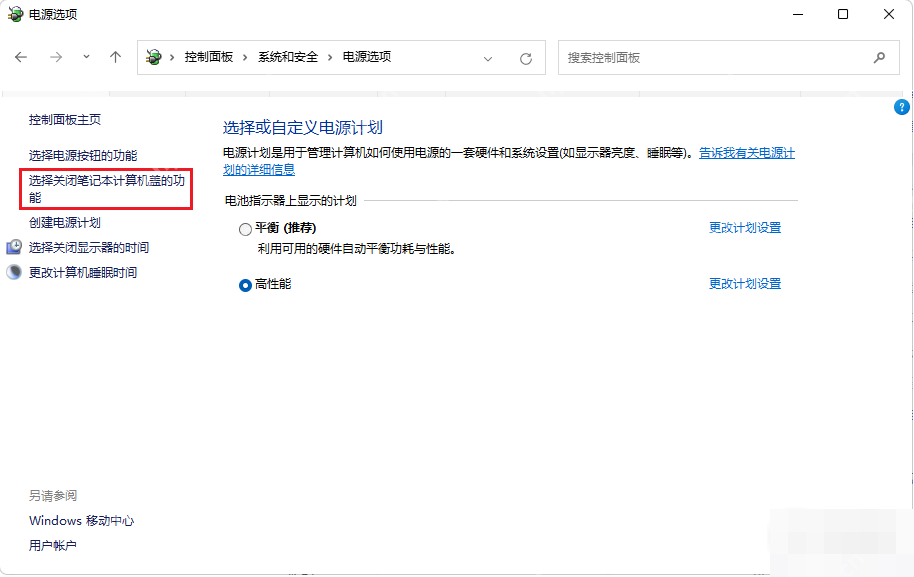Image resolution: width=914 pixels, height=577 pixels.
Task: Click the forward navigation arrow
Action: 56,57
